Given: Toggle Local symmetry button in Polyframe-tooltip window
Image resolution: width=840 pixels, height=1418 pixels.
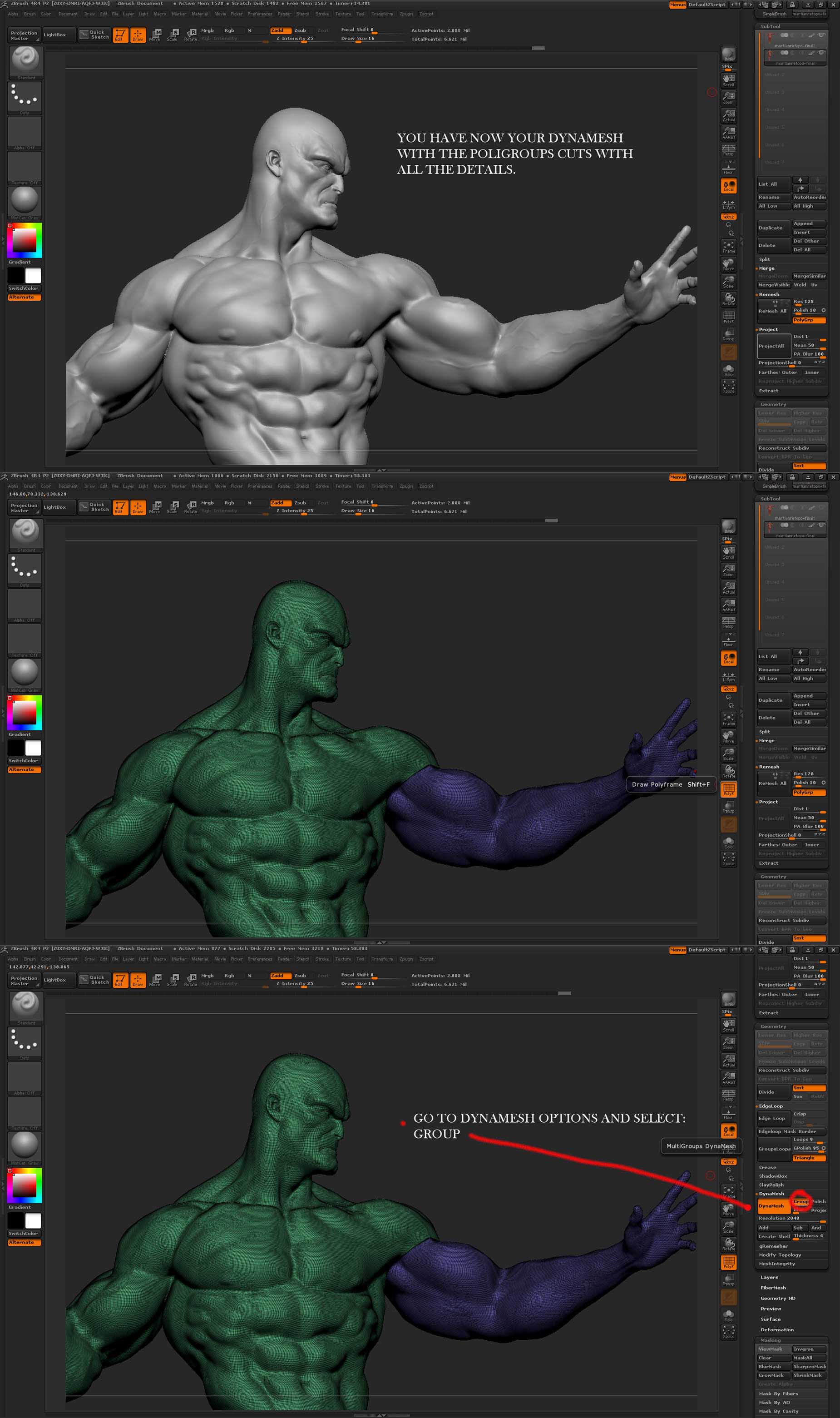Looking at the screenshot, I should [x=728, y=658].
